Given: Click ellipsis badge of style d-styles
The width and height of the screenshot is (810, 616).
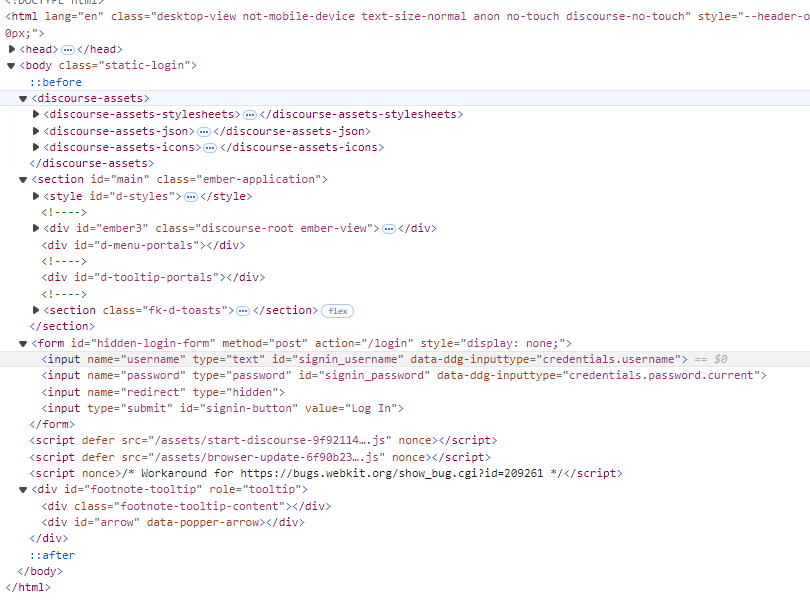Looking at the screenshot, I should coord(191,197).
